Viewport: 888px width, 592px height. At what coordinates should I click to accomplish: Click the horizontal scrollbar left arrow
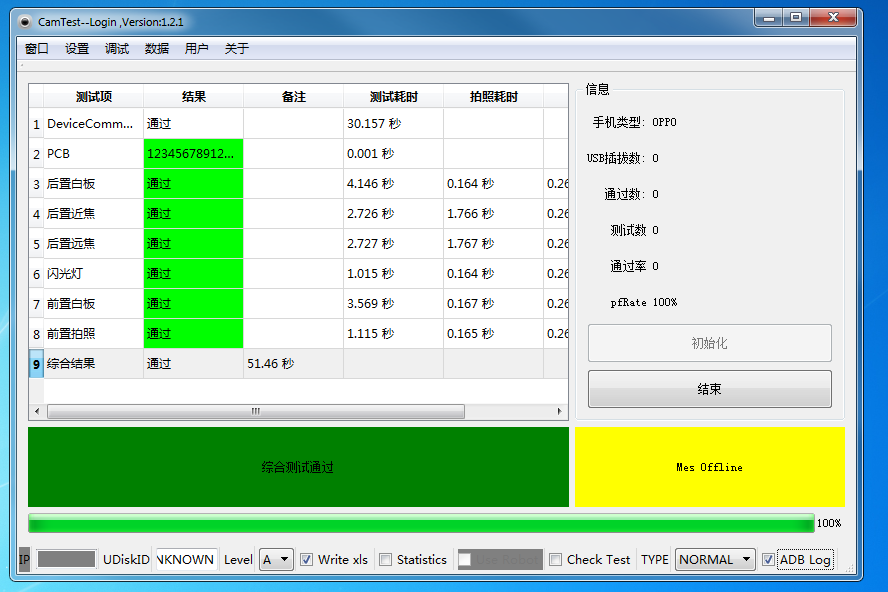pyautogui.click(x=37, y=411)
